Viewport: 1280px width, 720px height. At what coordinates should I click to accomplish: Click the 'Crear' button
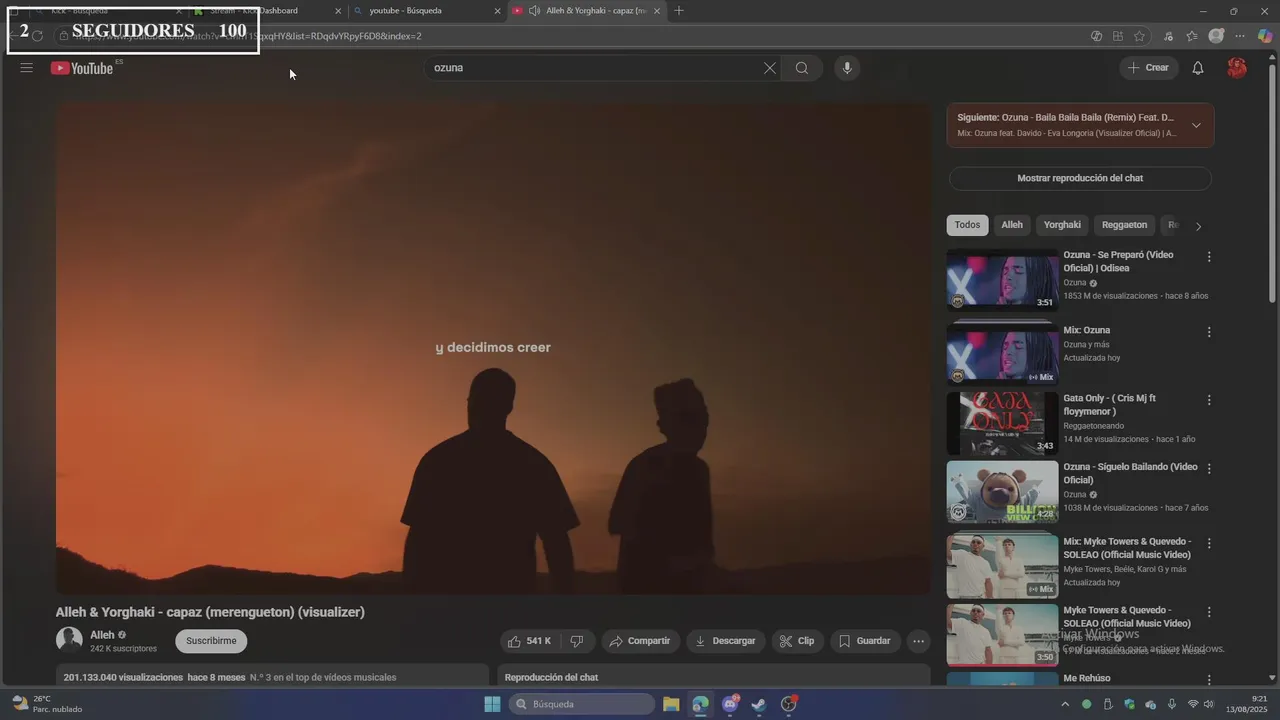coord(1148,68)
